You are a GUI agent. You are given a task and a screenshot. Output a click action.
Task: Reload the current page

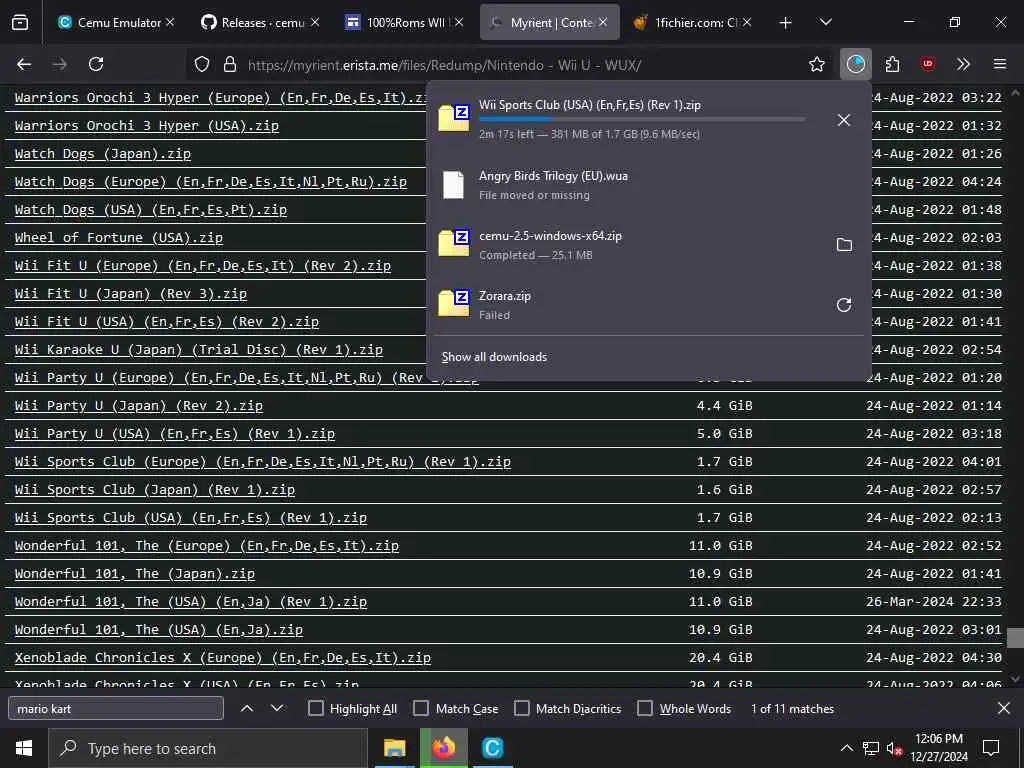point(96,64)
